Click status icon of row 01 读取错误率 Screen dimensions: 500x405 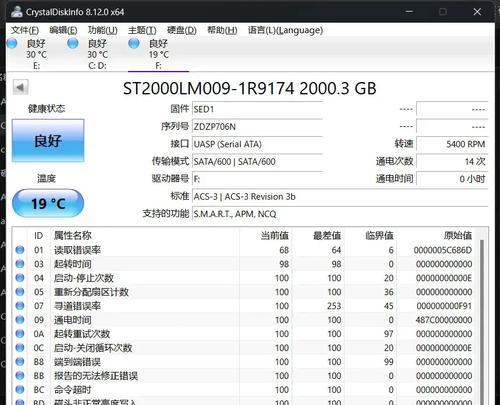[x=20, y=250]
